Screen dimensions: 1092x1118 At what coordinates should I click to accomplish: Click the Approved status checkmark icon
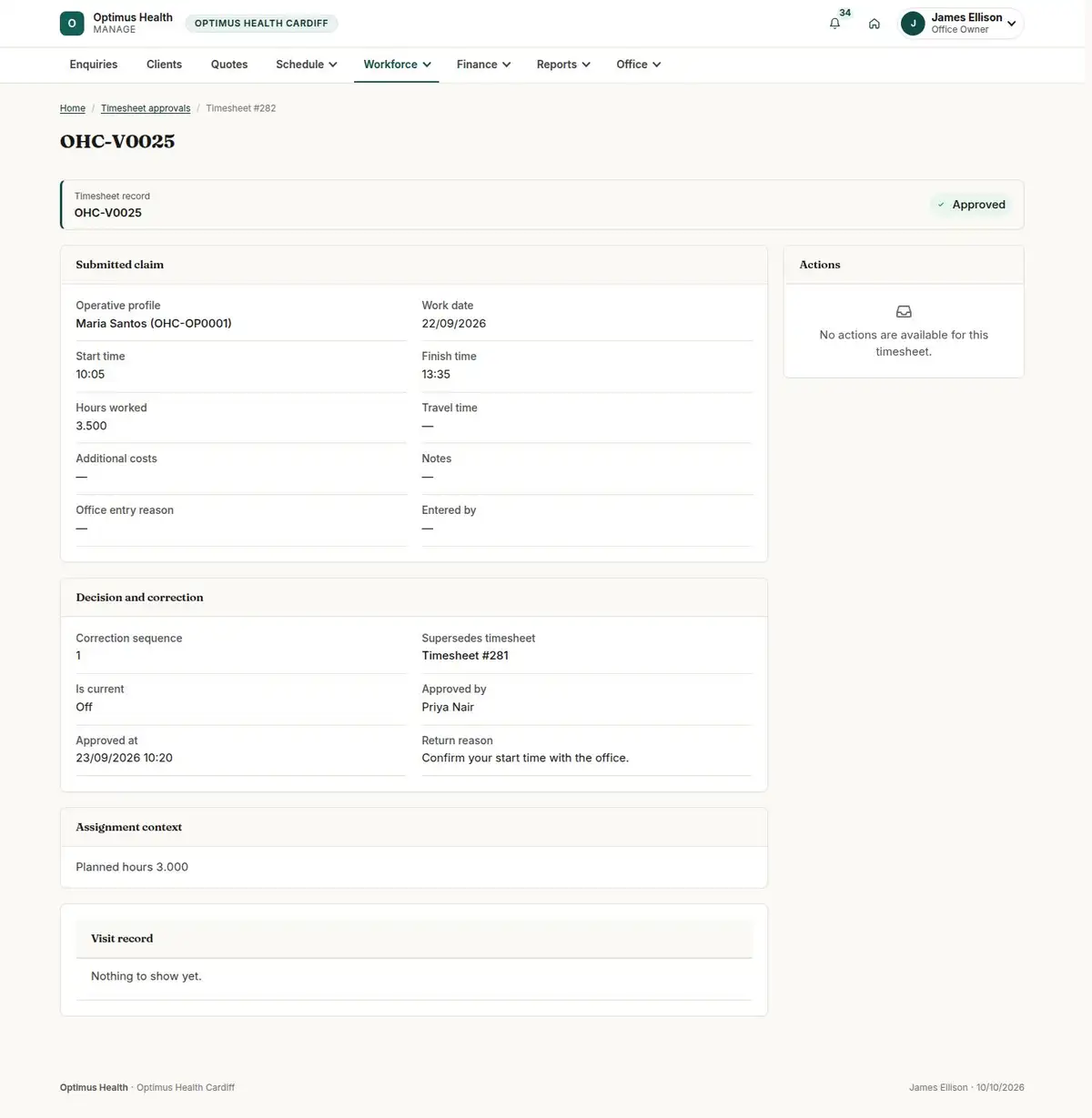[x=941, y=205]
